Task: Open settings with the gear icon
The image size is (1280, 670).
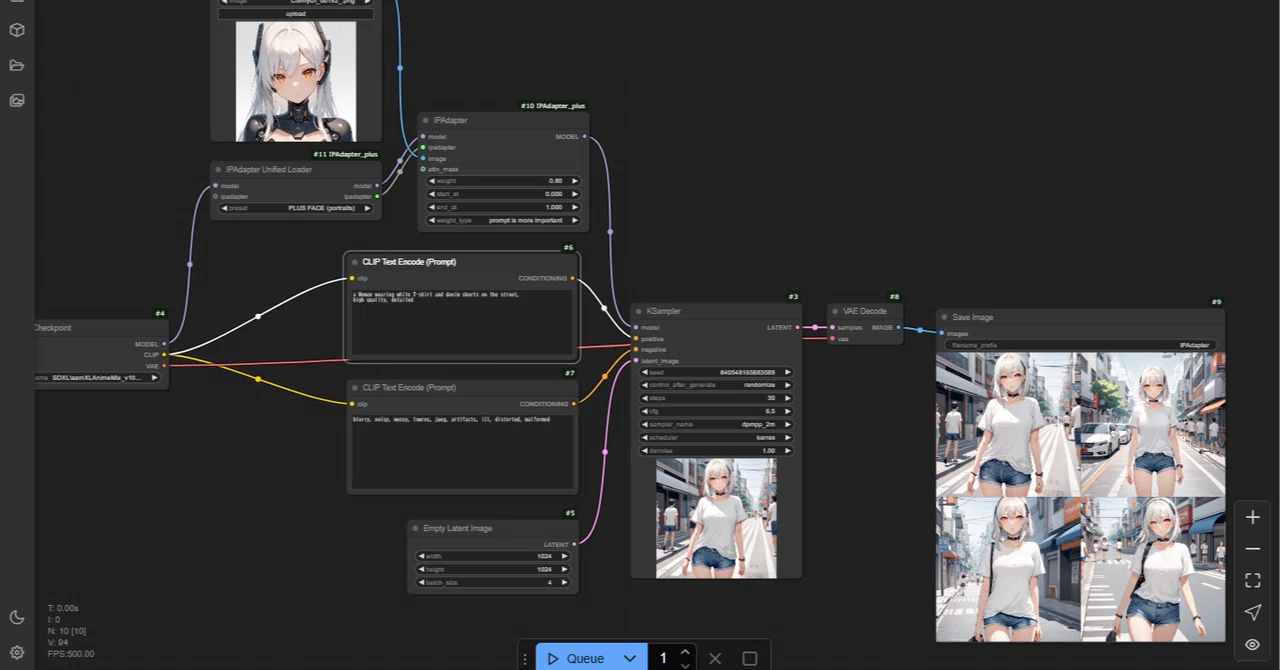Action: click(x=17, y=652)
